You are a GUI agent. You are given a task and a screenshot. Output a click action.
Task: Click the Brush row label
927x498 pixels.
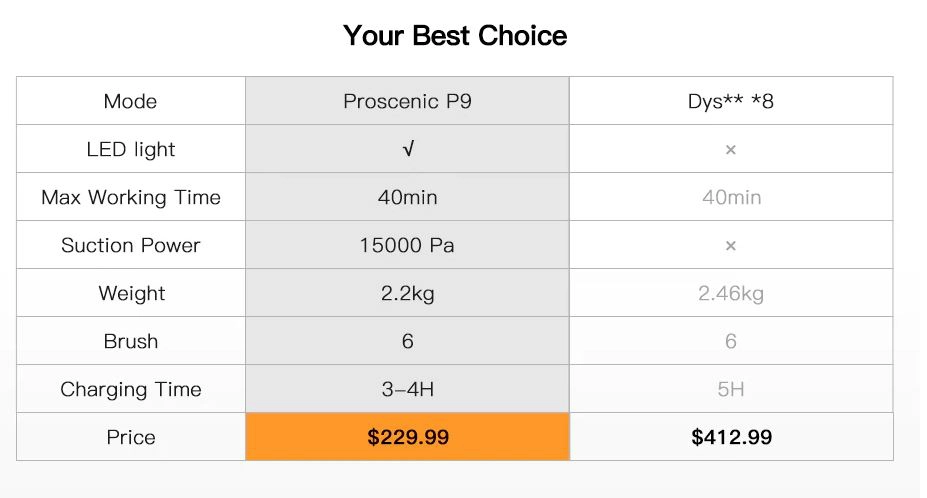point(131,341)
